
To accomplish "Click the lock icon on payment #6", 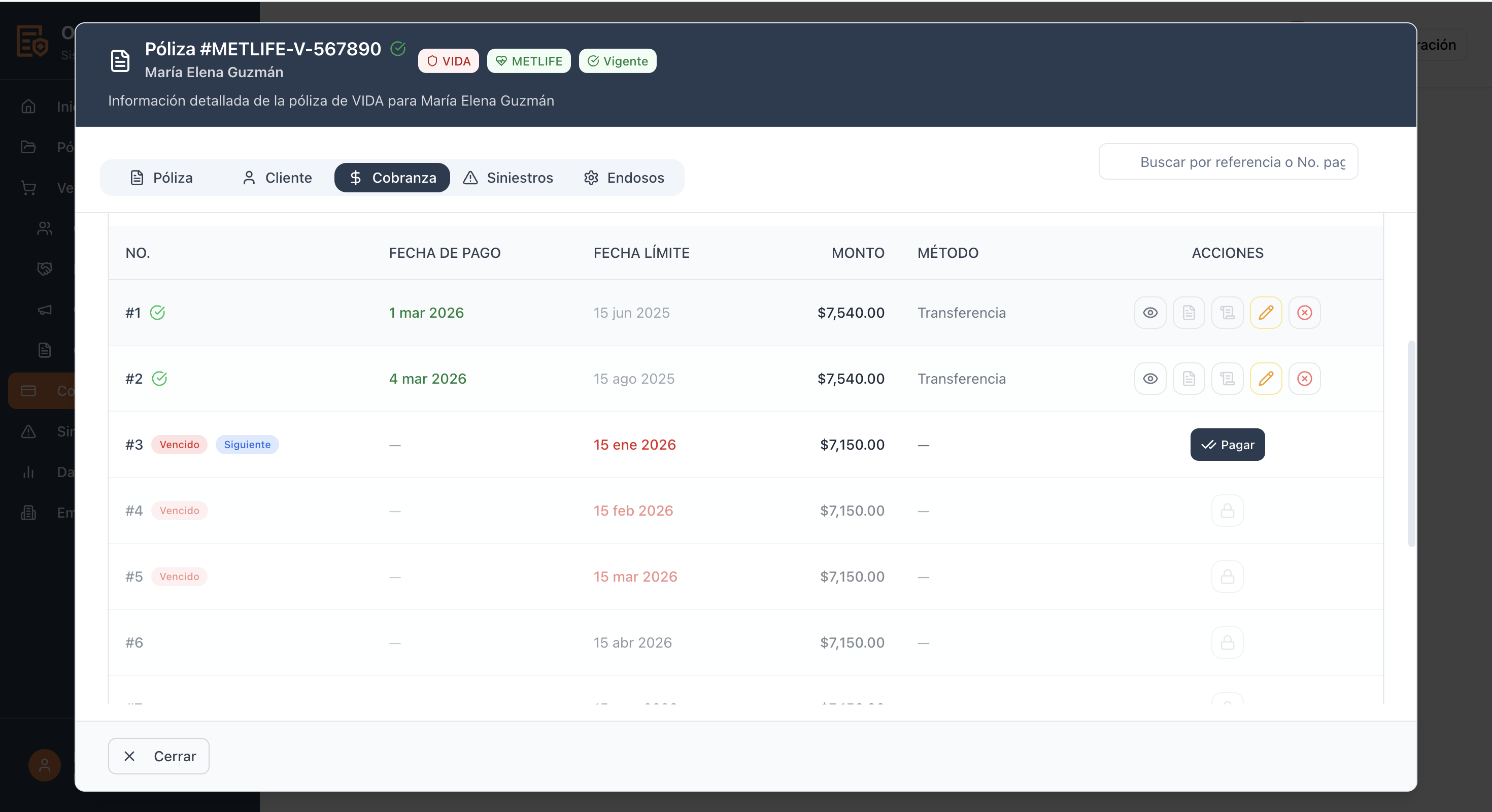I will point(1227,643).
